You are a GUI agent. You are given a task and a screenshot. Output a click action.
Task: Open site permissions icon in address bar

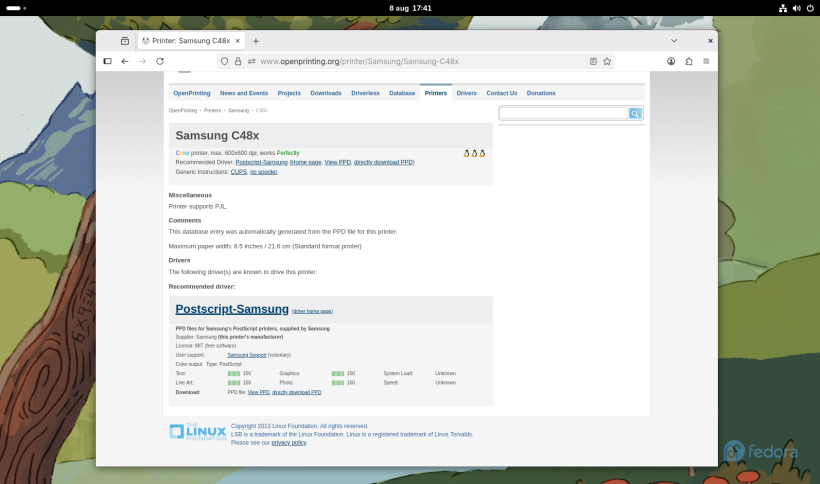click(x=252, y=61)
